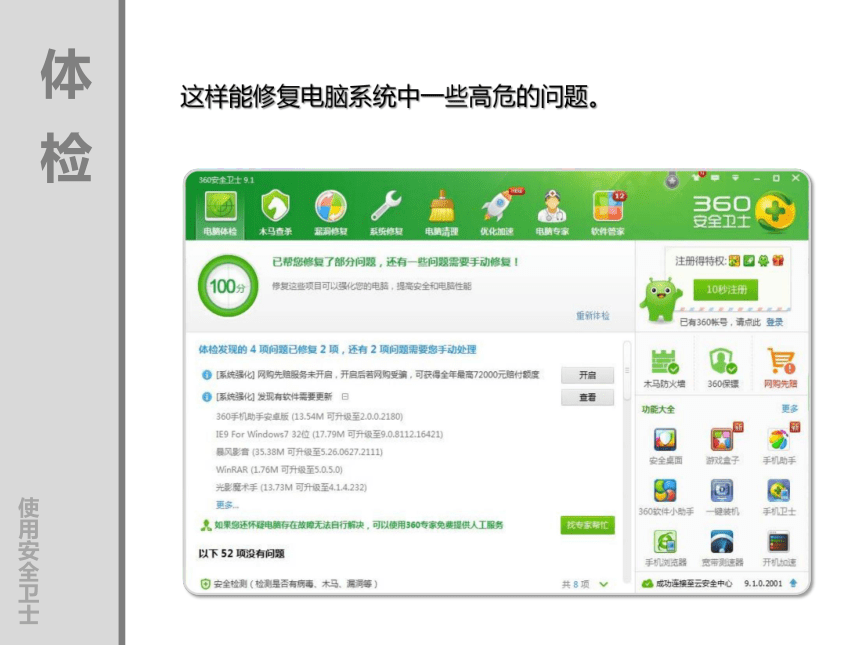Image resolution: width=860 pixels, height=645 pixels.
Task: Click the upgrade arrow beside version 9.1.0.2001
Action: [x=793, y=584]
